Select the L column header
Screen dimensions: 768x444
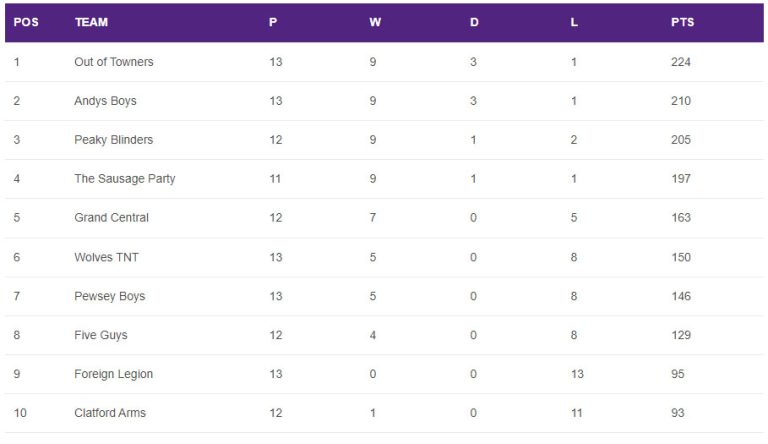click(574, 22)
